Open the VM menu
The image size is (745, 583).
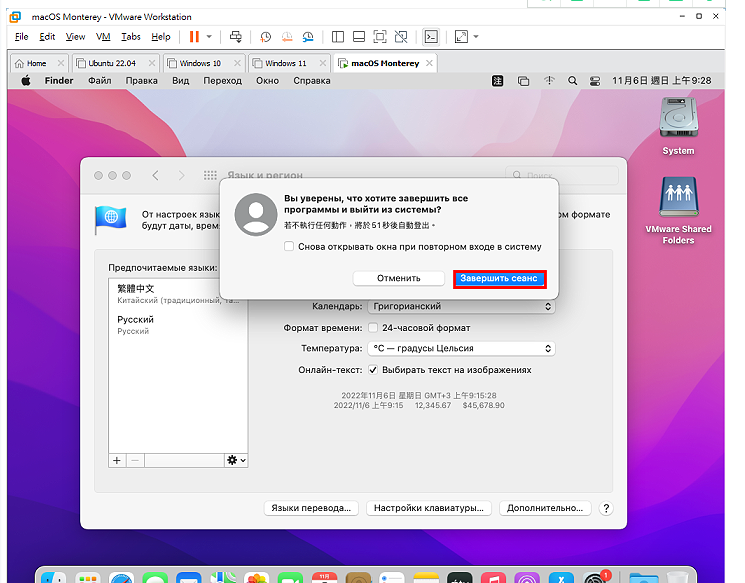click(103, 37)
